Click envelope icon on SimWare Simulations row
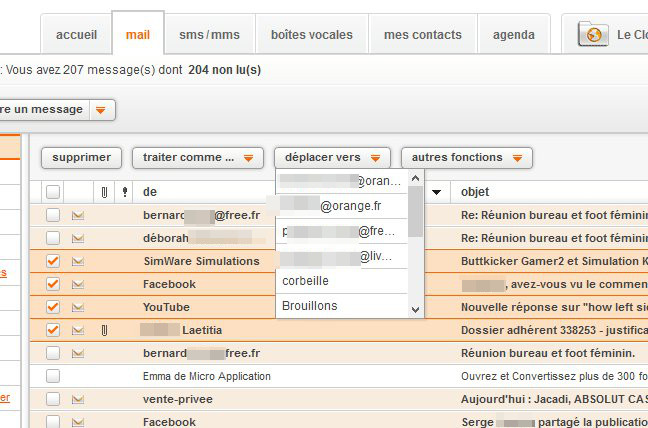The width and height of the screenshot is (648, 428). click(x=77, y=261)
